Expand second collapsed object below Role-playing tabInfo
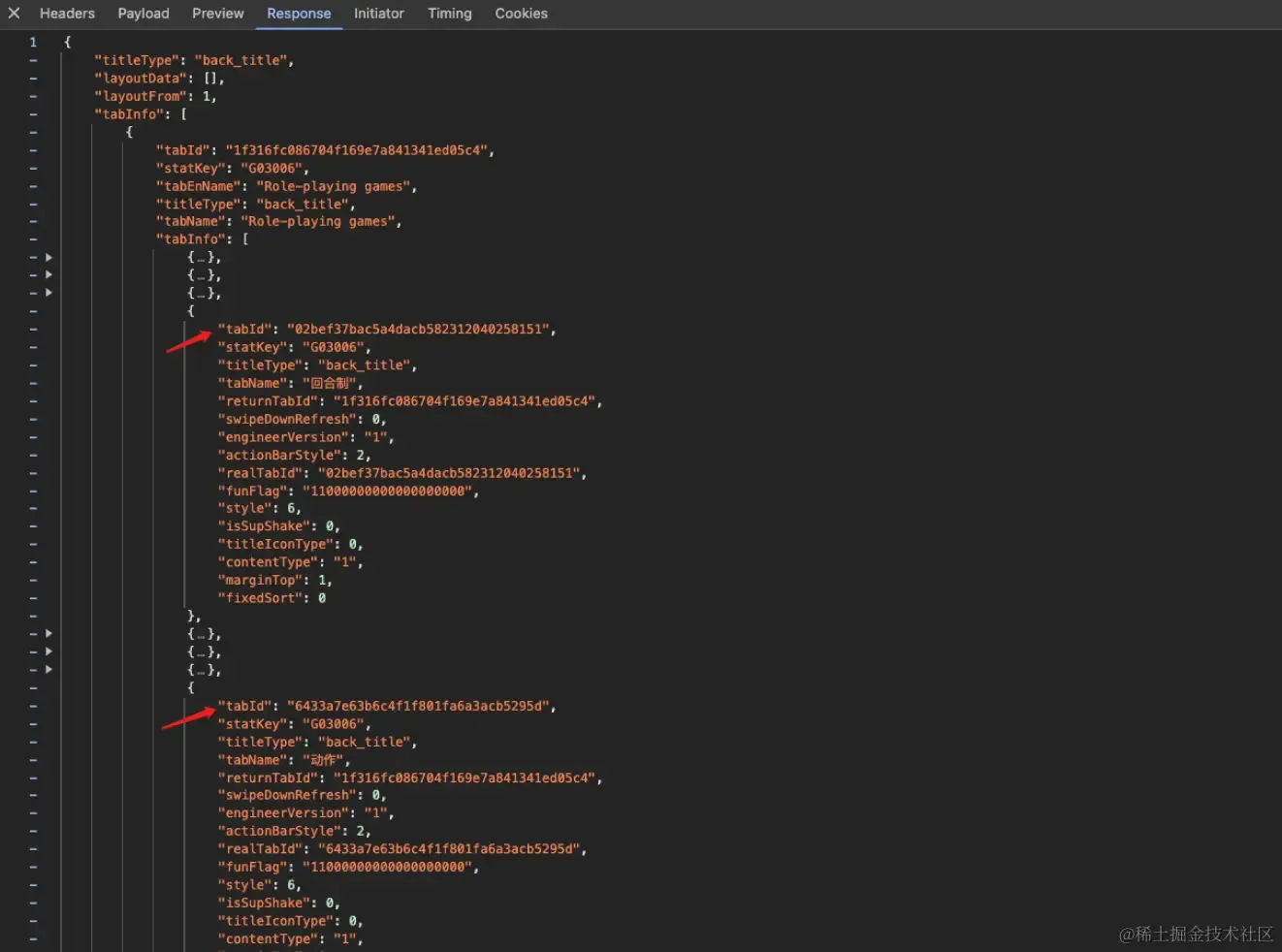Viewport: 1282px width, 952px height. point(48,275)
